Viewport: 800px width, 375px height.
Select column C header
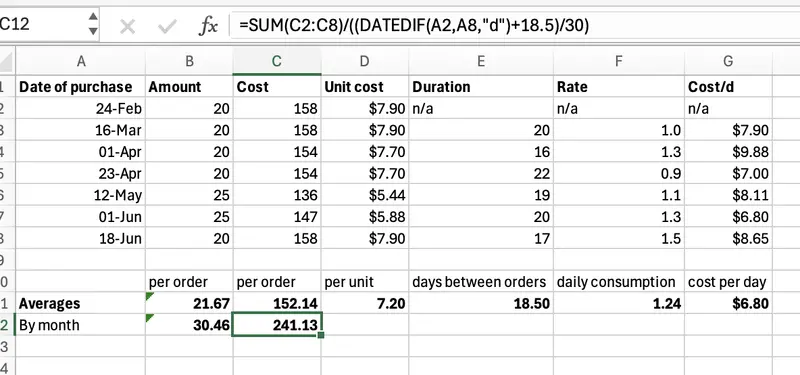click(277, 61)
